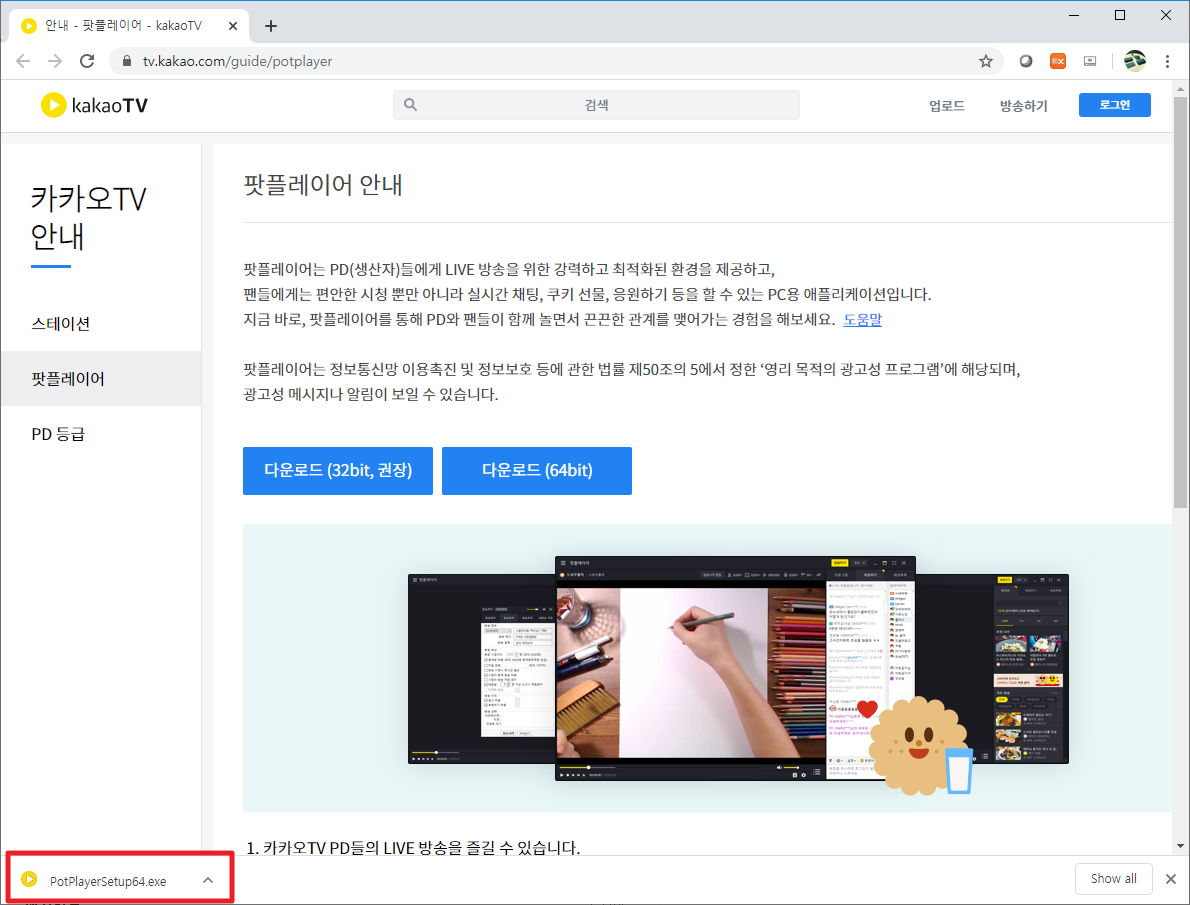This screenshot has height=905, width=1190.
Task: Click the cast/media extension icon
Action: (x=1090, y=61)
